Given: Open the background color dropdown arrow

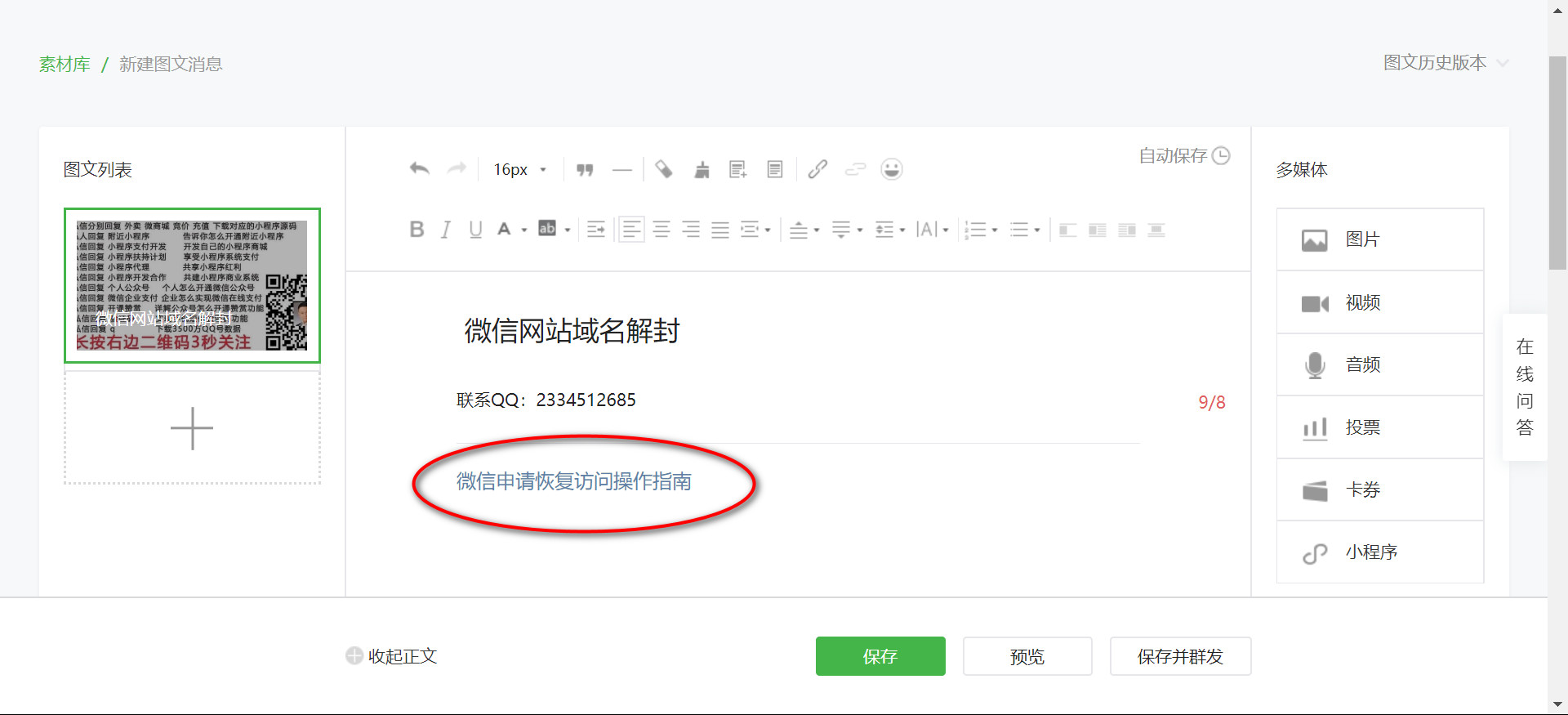Looking at the screenshot, I should (568, 230).
